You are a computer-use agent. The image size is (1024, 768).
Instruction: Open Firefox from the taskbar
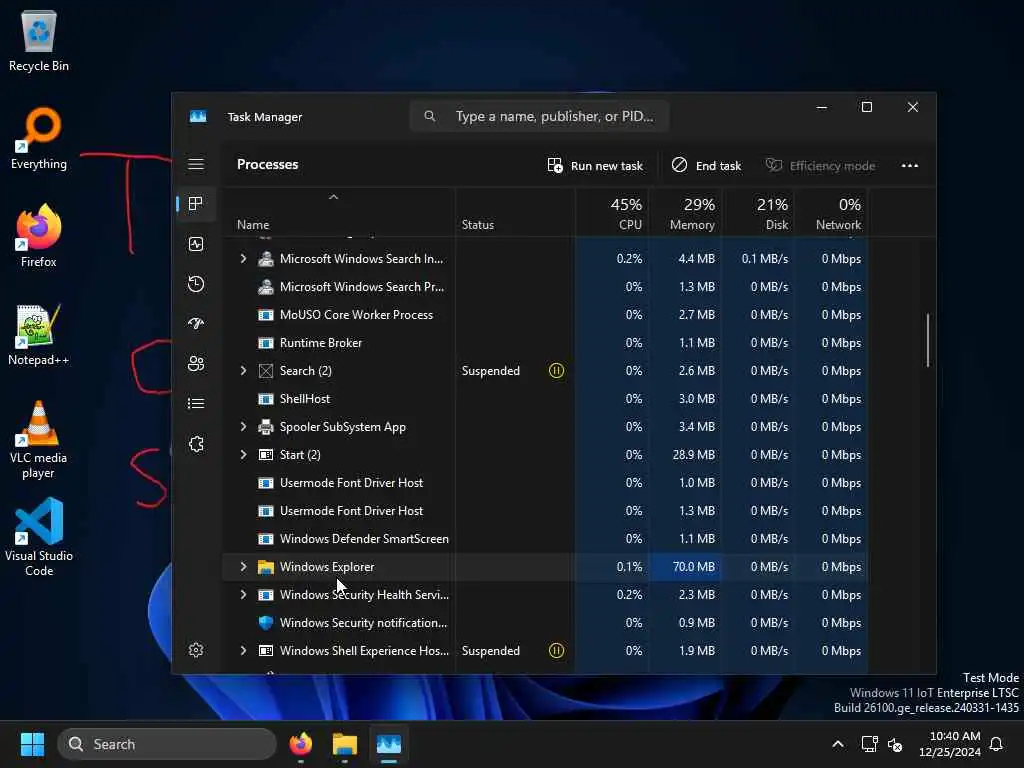(x=301, y=744)
